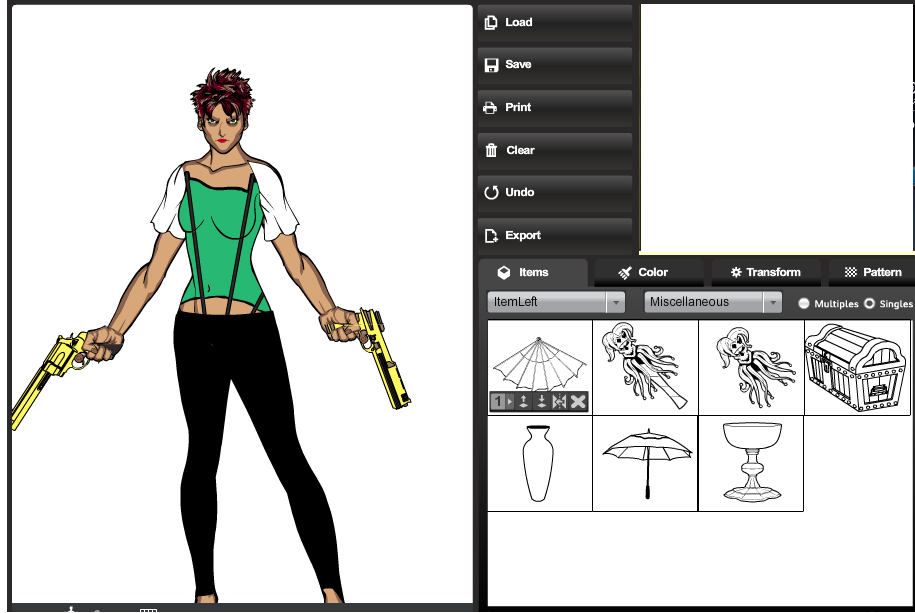Pick the vase item
Viewport: 915px width, 613px height.
coord(539,464)
